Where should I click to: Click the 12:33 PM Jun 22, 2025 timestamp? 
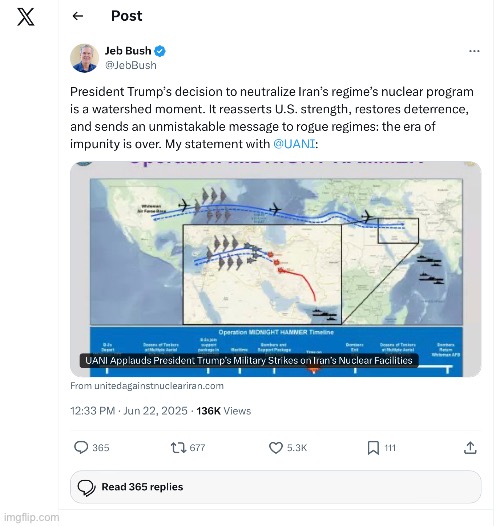point(129,411)
